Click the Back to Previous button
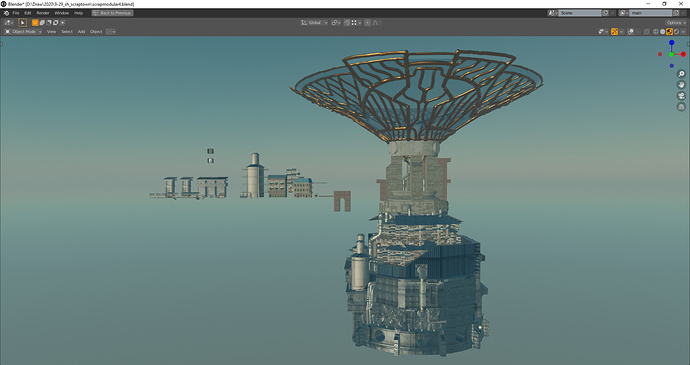The width and height of the screenshot is (690, 365). [x=112, y=13]
